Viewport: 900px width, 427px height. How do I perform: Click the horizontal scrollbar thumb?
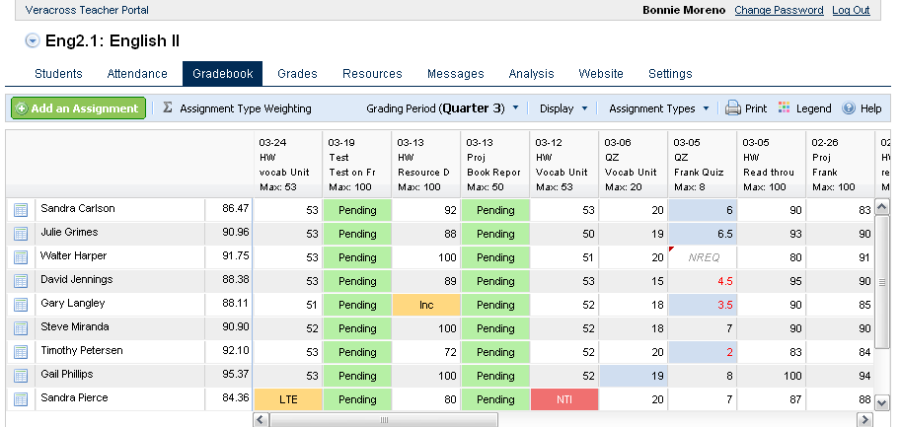[383, 420]
